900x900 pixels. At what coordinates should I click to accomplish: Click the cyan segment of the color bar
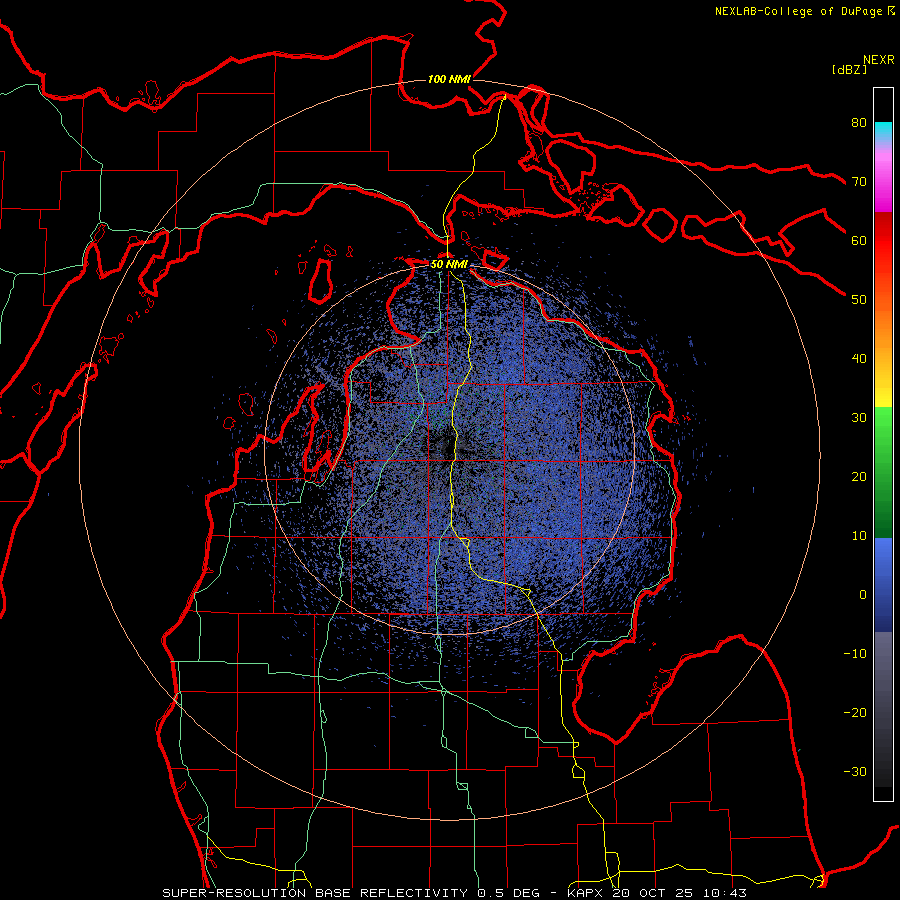coord(883,132)
